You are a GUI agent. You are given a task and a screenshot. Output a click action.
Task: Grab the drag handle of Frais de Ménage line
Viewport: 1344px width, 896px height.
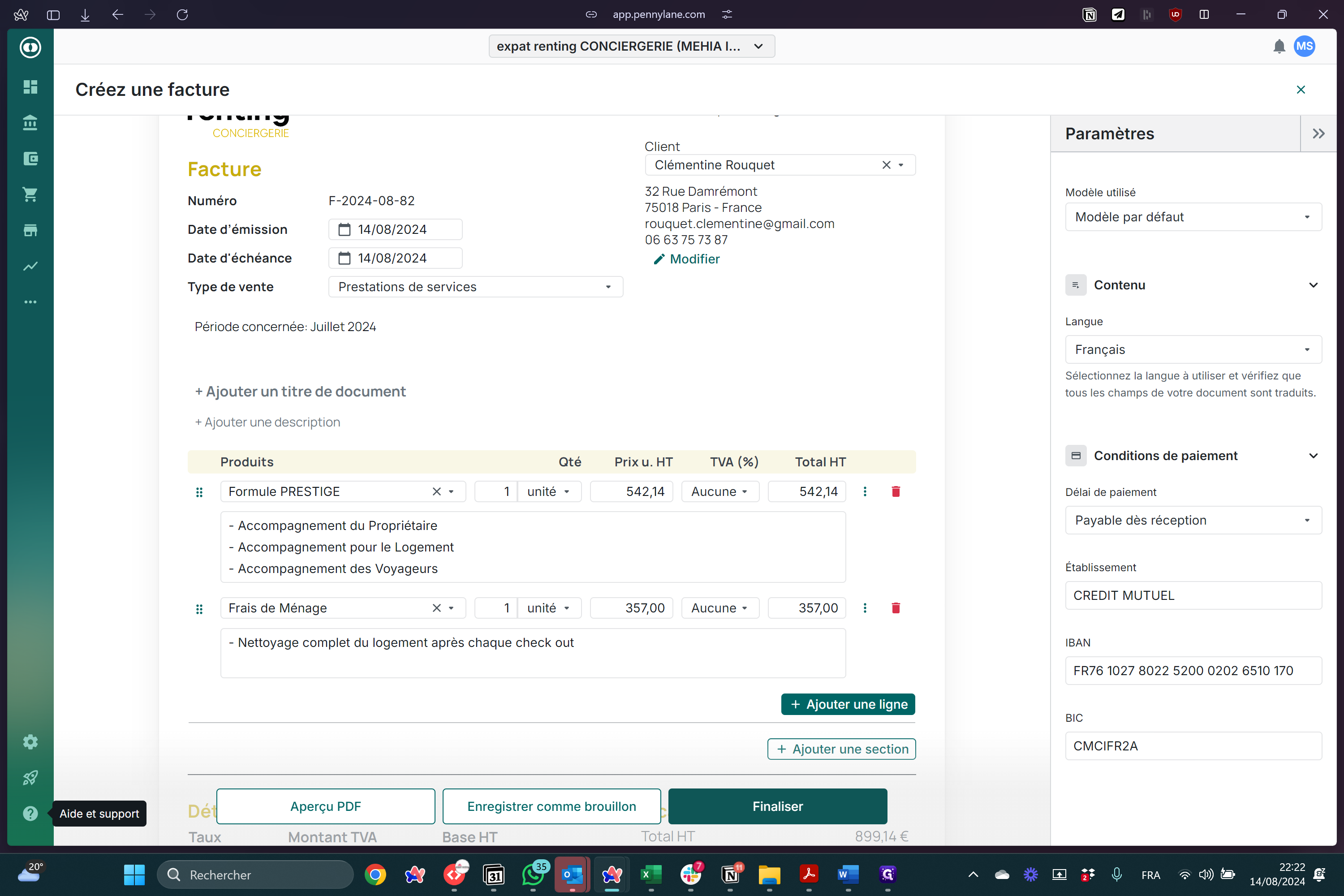pyautogui.click(x=199, y=609)
